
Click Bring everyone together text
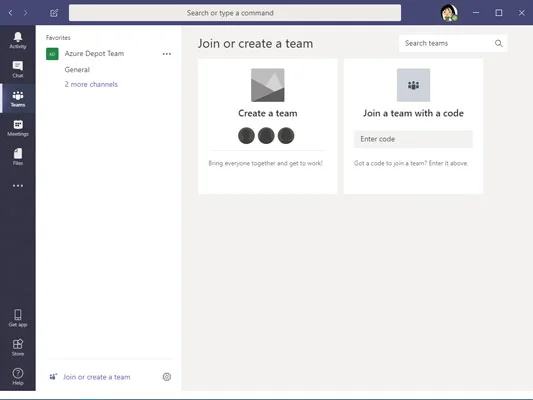[265, 163]
